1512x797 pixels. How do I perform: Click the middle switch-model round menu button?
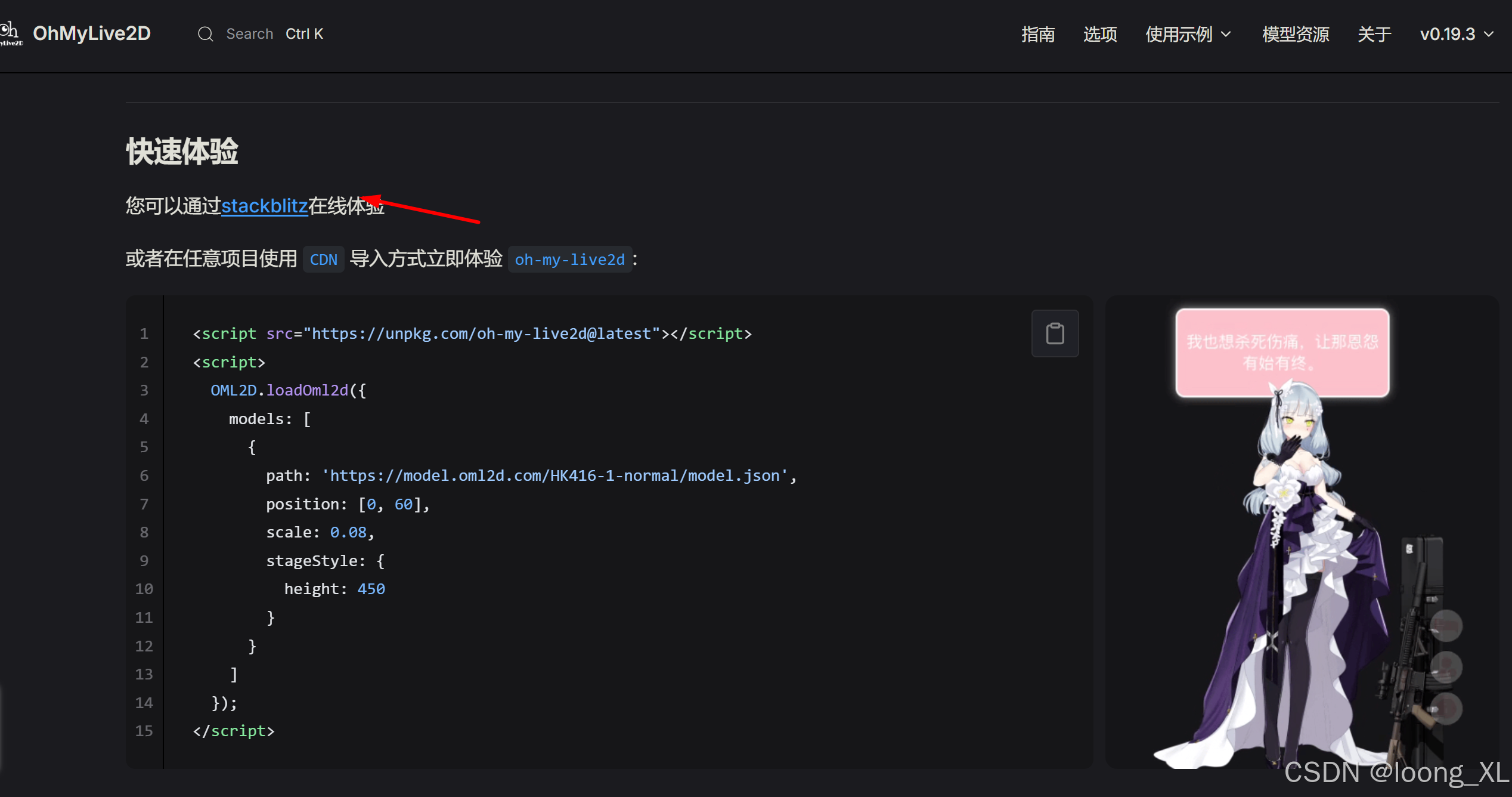tap(1446, 667)
